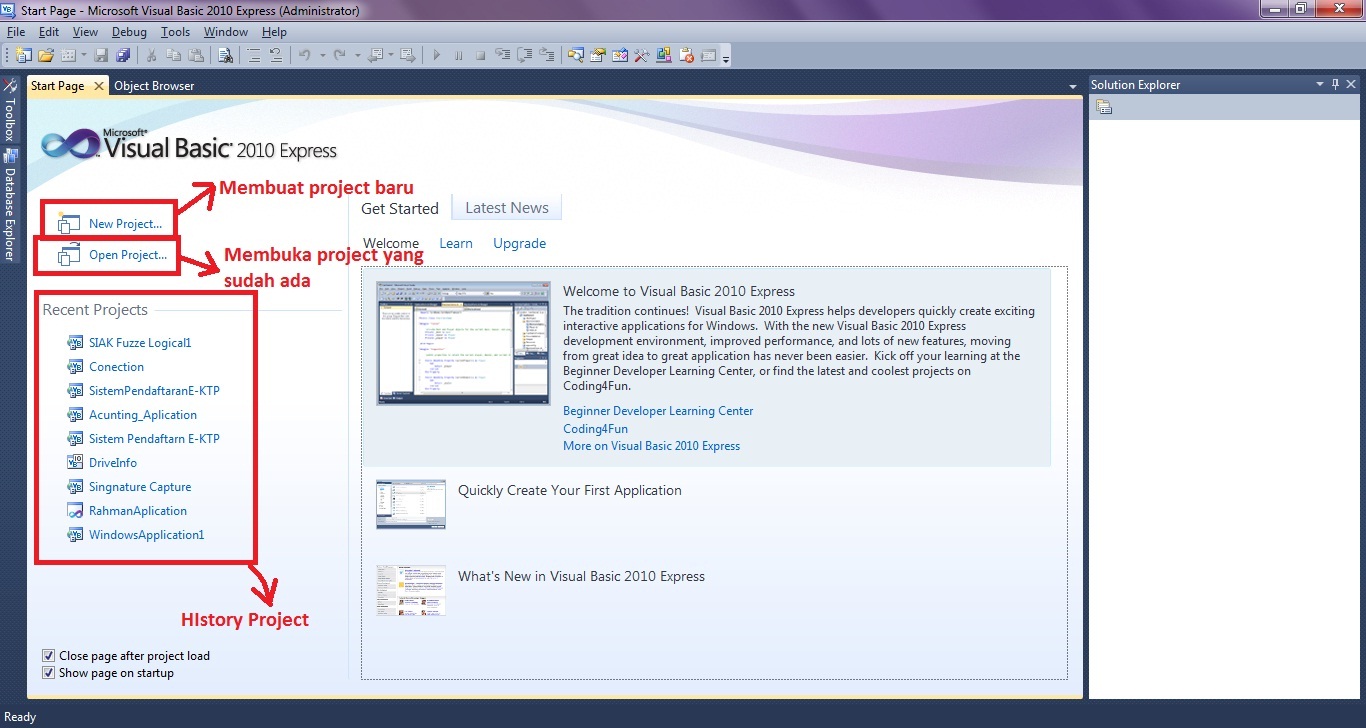Open the Navigate Backward dropdown arrow
The height and width of the screenshot is (728, 1366).
coord(391,55)
